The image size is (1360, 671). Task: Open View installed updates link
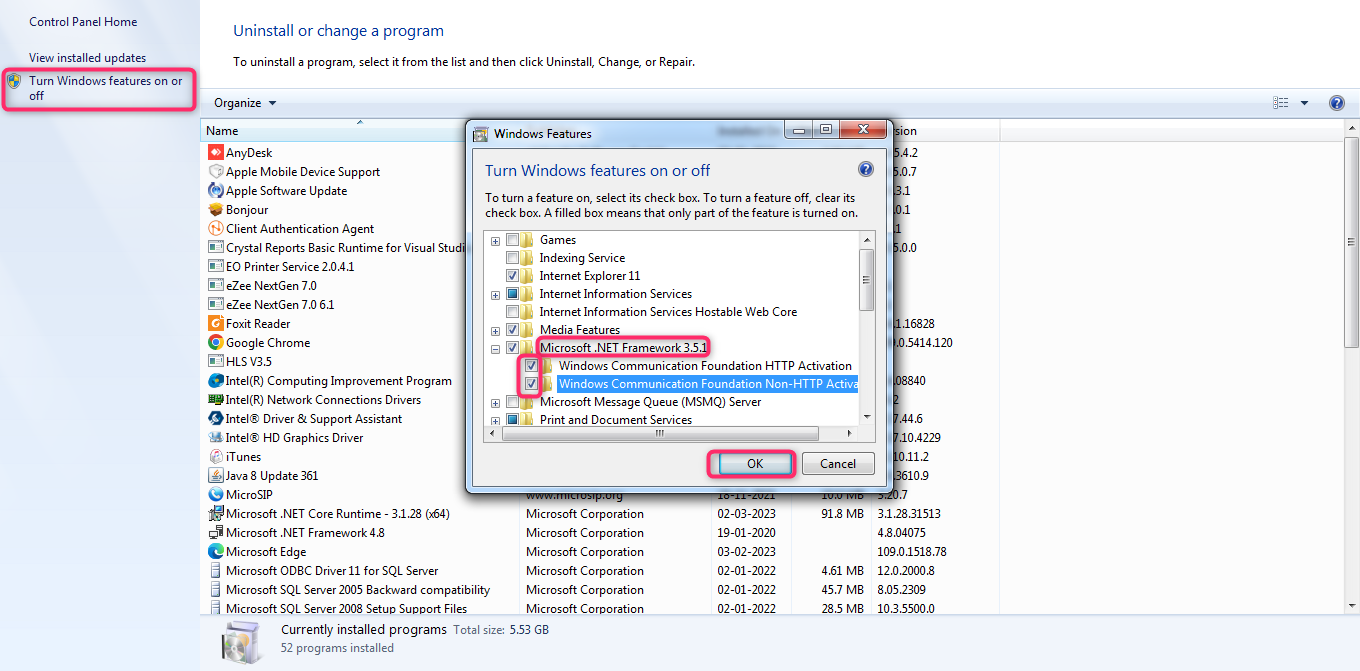pos(88,58)
